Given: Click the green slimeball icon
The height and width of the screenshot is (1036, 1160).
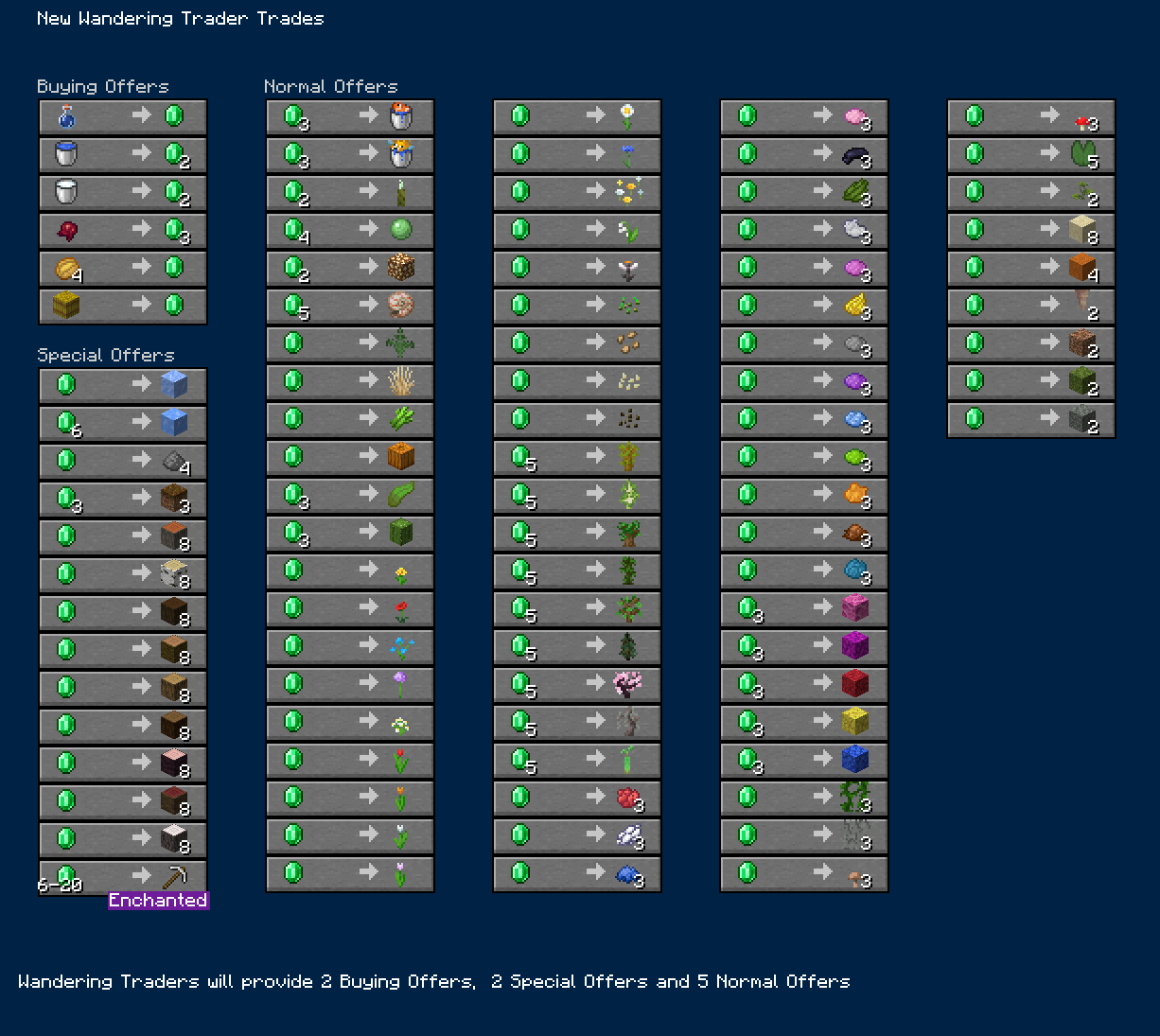Looking at the screenshot, I should coord(401,230).
